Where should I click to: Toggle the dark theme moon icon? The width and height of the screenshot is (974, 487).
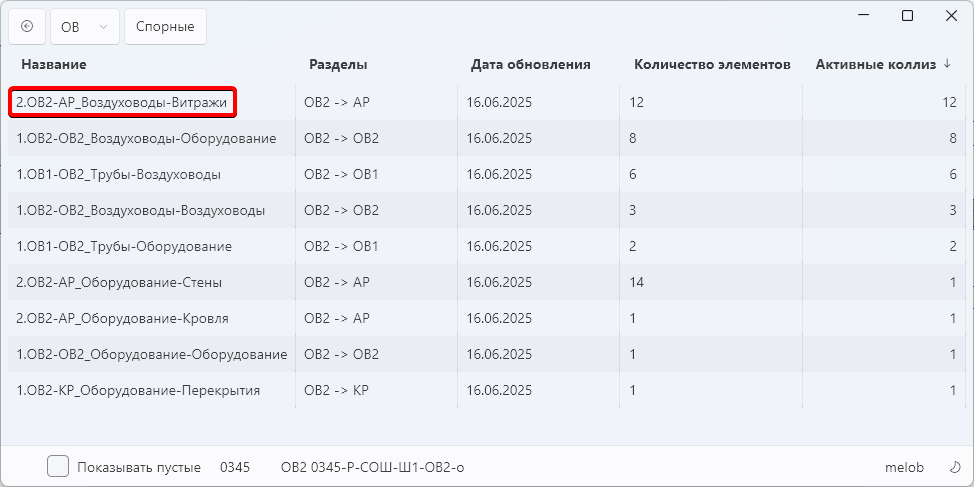coord(955,467)
